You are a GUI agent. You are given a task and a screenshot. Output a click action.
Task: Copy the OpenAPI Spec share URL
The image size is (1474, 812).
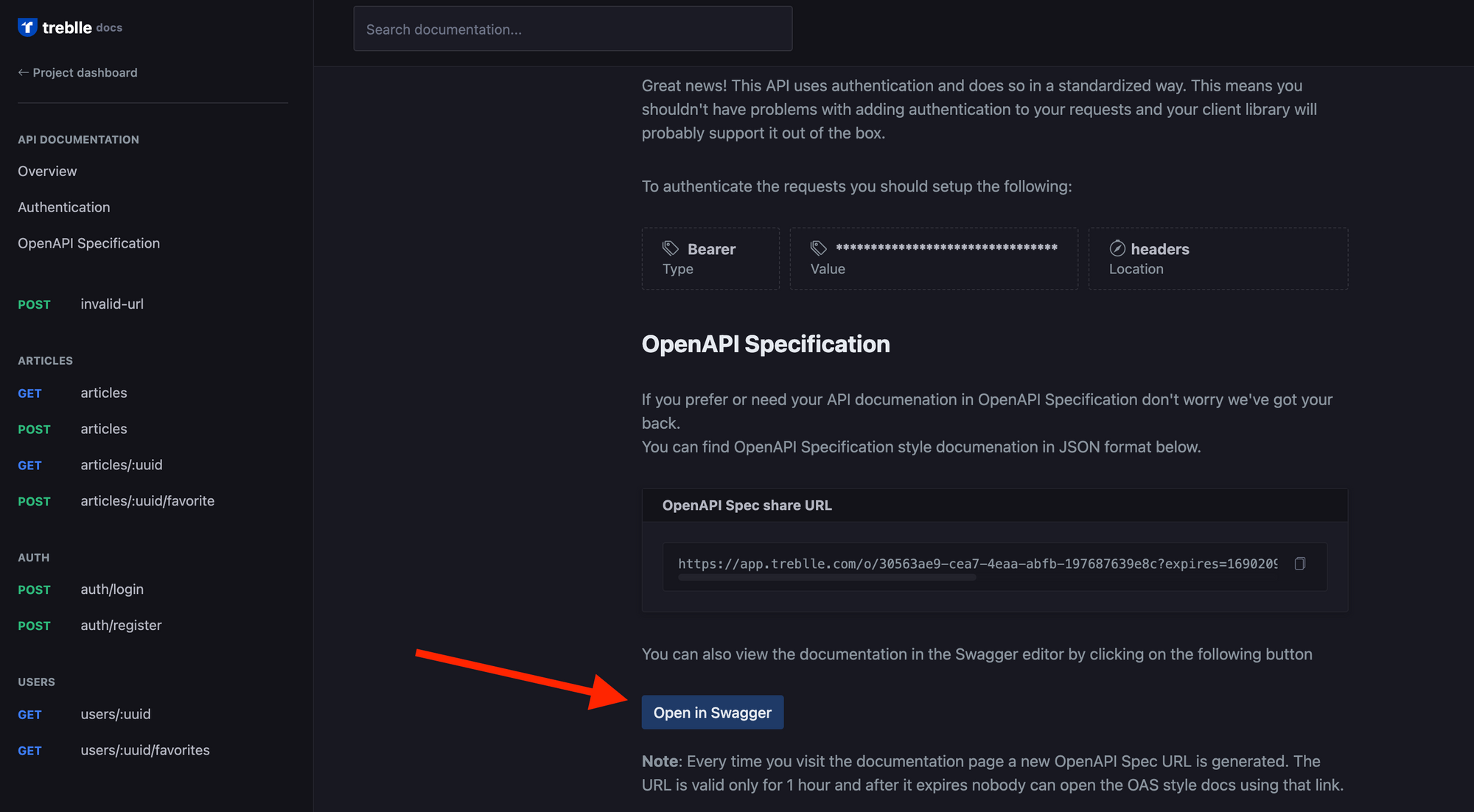[1300, 564]
